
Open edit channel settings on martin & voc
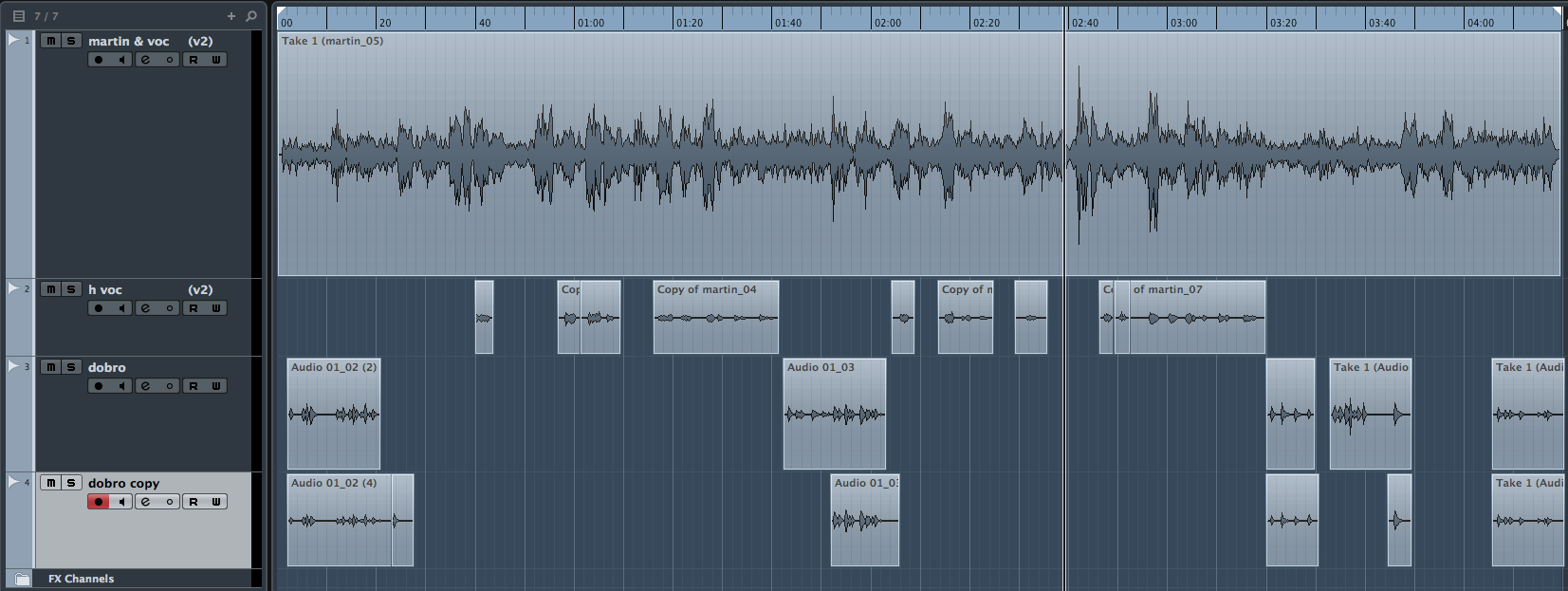click(x=145, y=60)
